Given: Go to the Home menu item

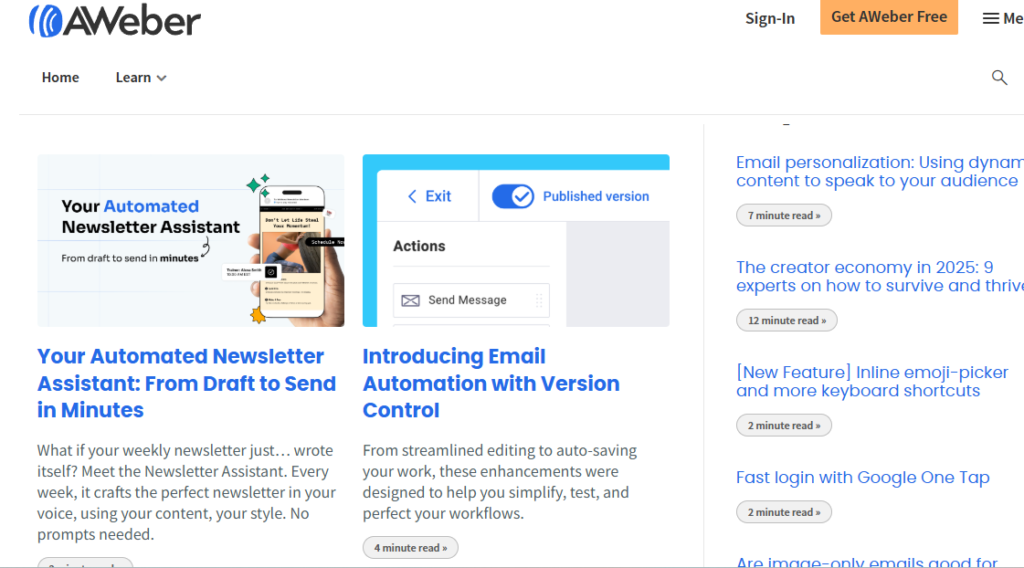Looking at the screenshot, I should pos(60,78).
